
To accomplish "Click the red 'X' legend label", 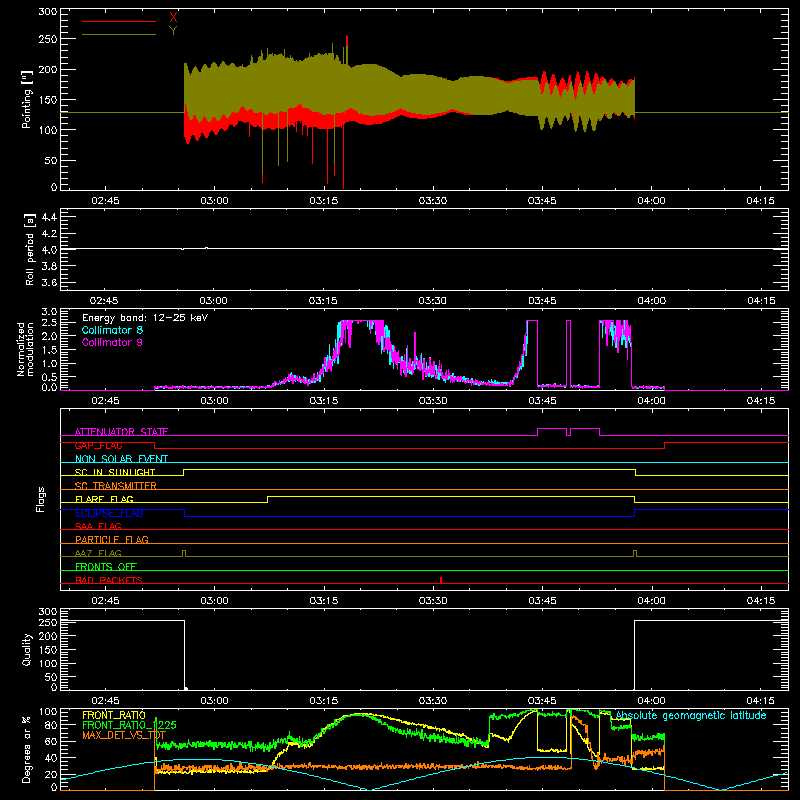I will click(x=173, y=18).
